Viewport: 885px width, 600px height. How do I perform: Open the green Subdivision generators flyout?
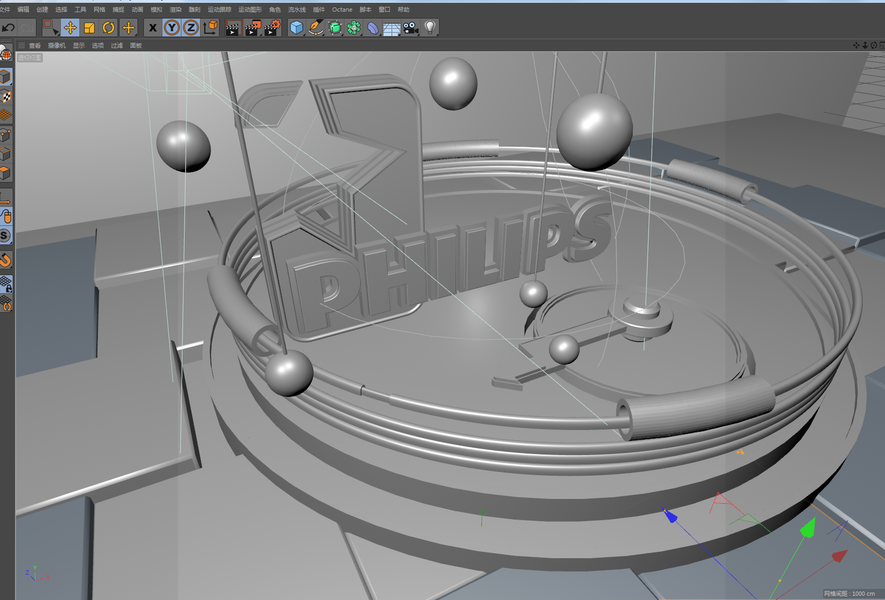pyautogui.click(x=335, y=28)
